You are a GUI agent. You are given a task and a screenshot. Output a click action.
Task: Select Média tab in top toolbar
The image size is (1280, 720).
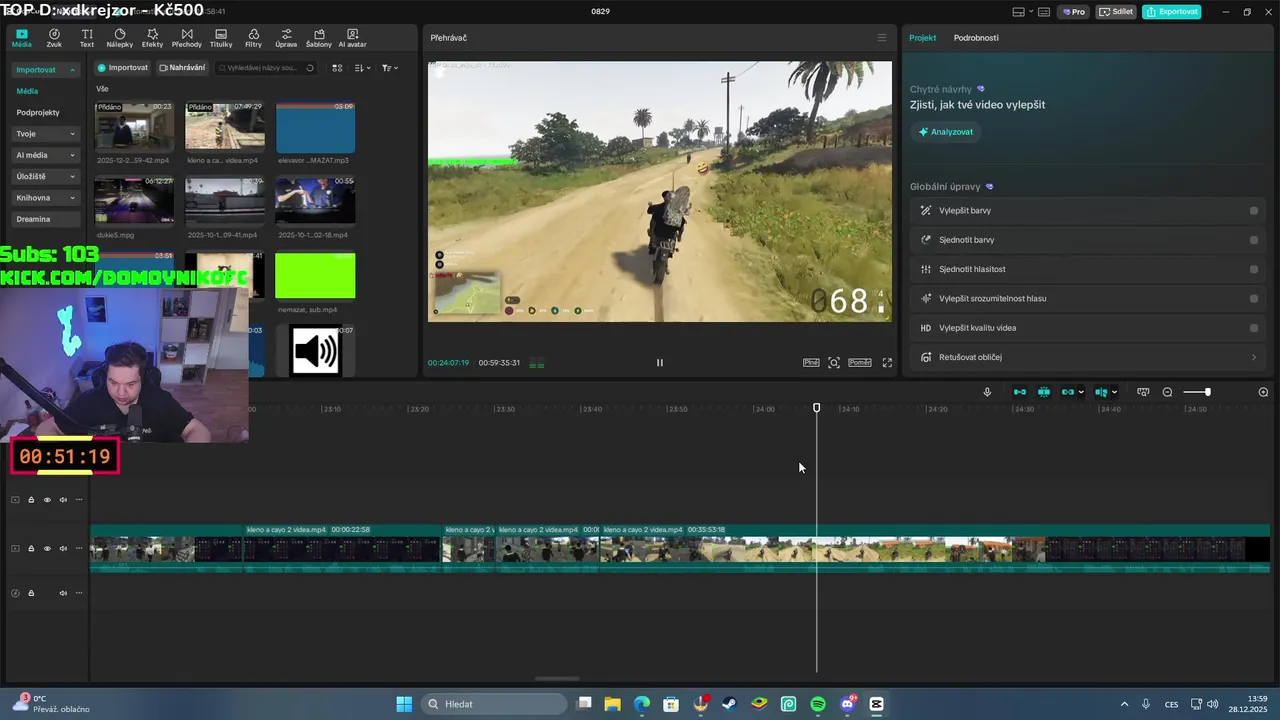(21, 38)
